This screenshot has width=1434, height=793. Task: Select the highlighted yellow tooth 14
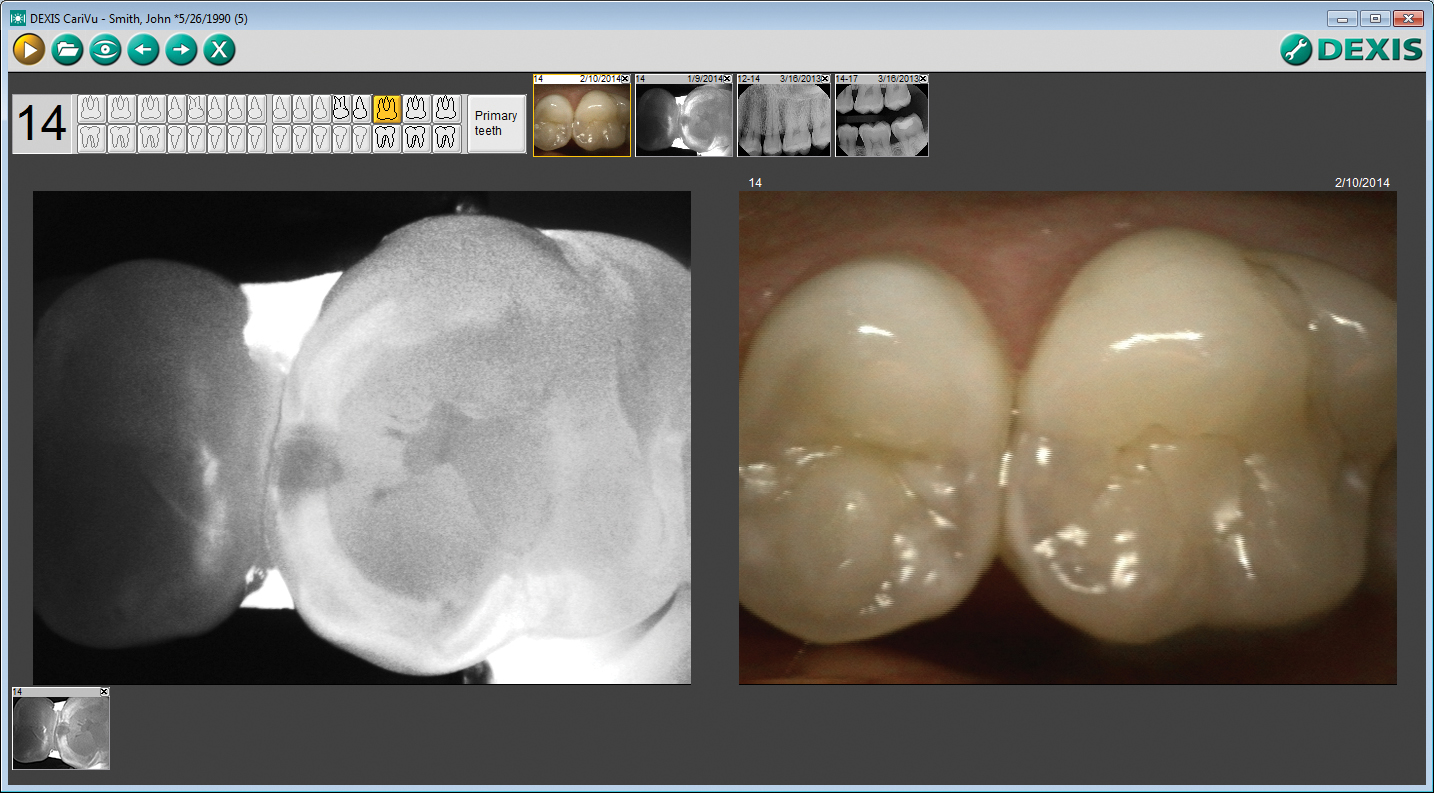coord(387,108)
